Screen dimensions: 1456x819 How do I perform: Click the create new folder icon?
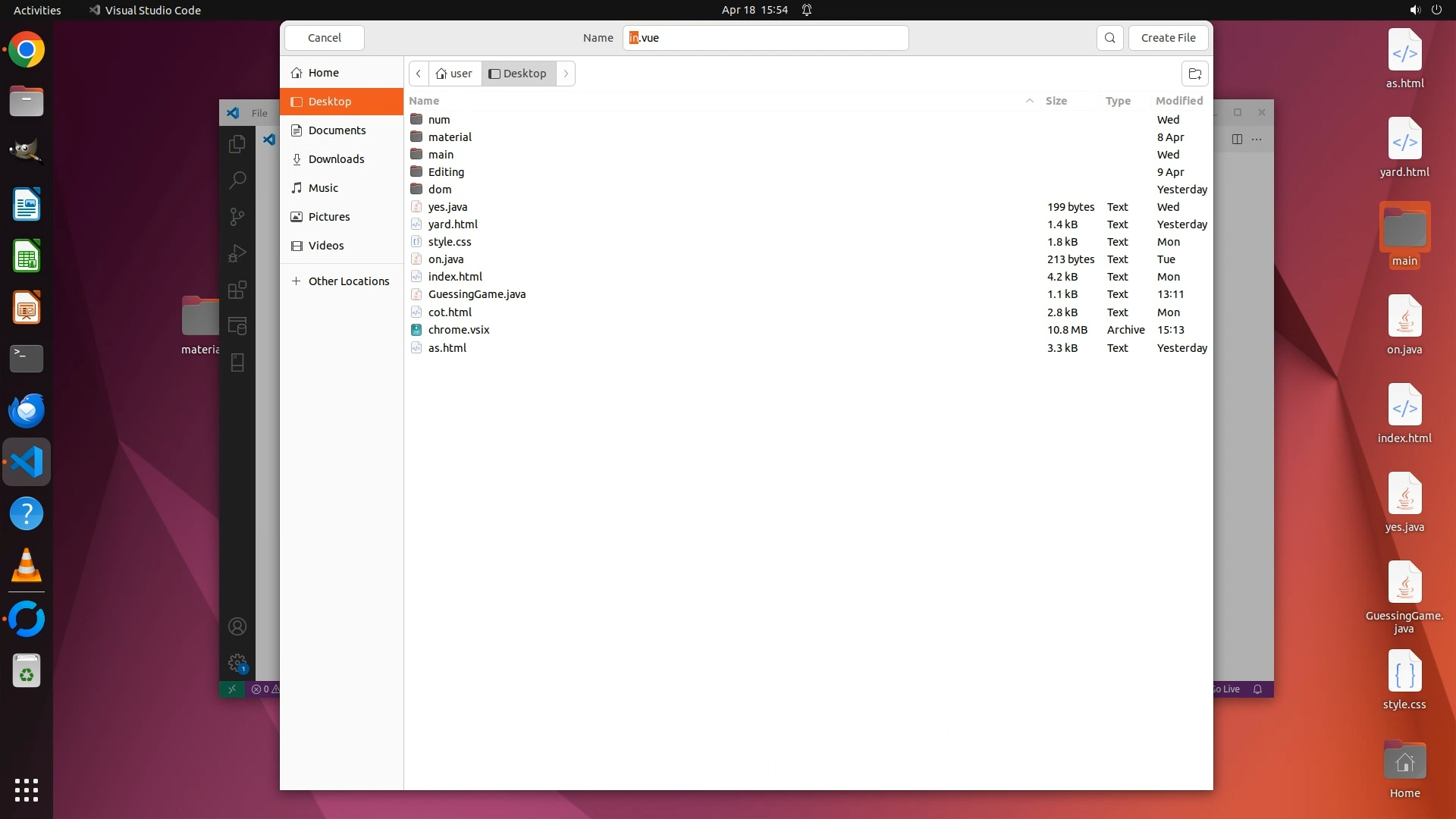[x=1194, y=74]
